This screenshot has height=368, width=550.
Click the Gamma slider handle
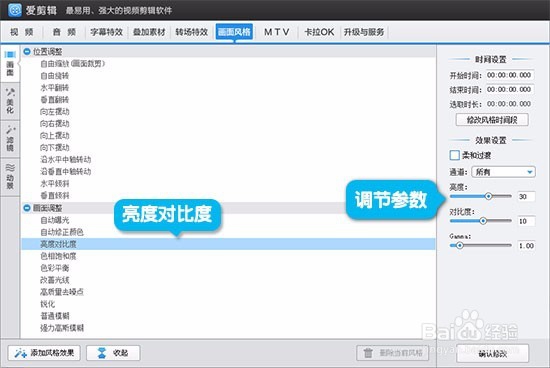[460, 245]
